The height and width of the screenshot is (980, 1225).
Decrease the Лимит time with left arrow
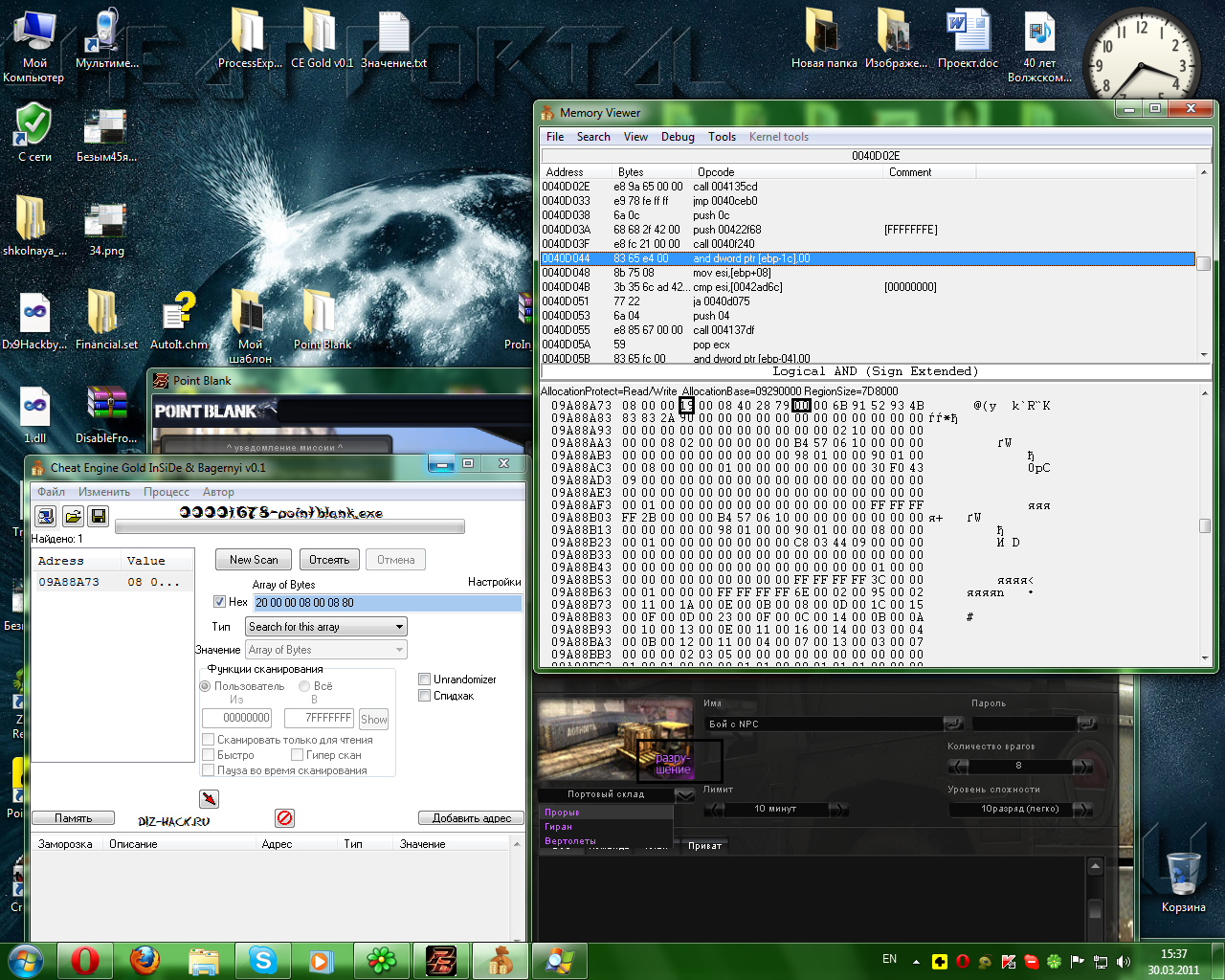coord(715,809)
